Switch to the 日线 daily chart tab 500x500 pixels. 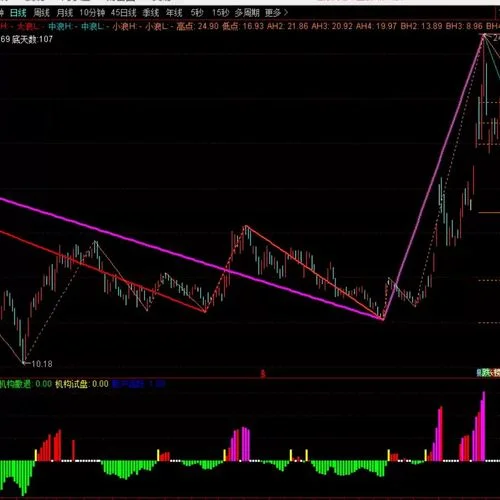tap(18, 13)
